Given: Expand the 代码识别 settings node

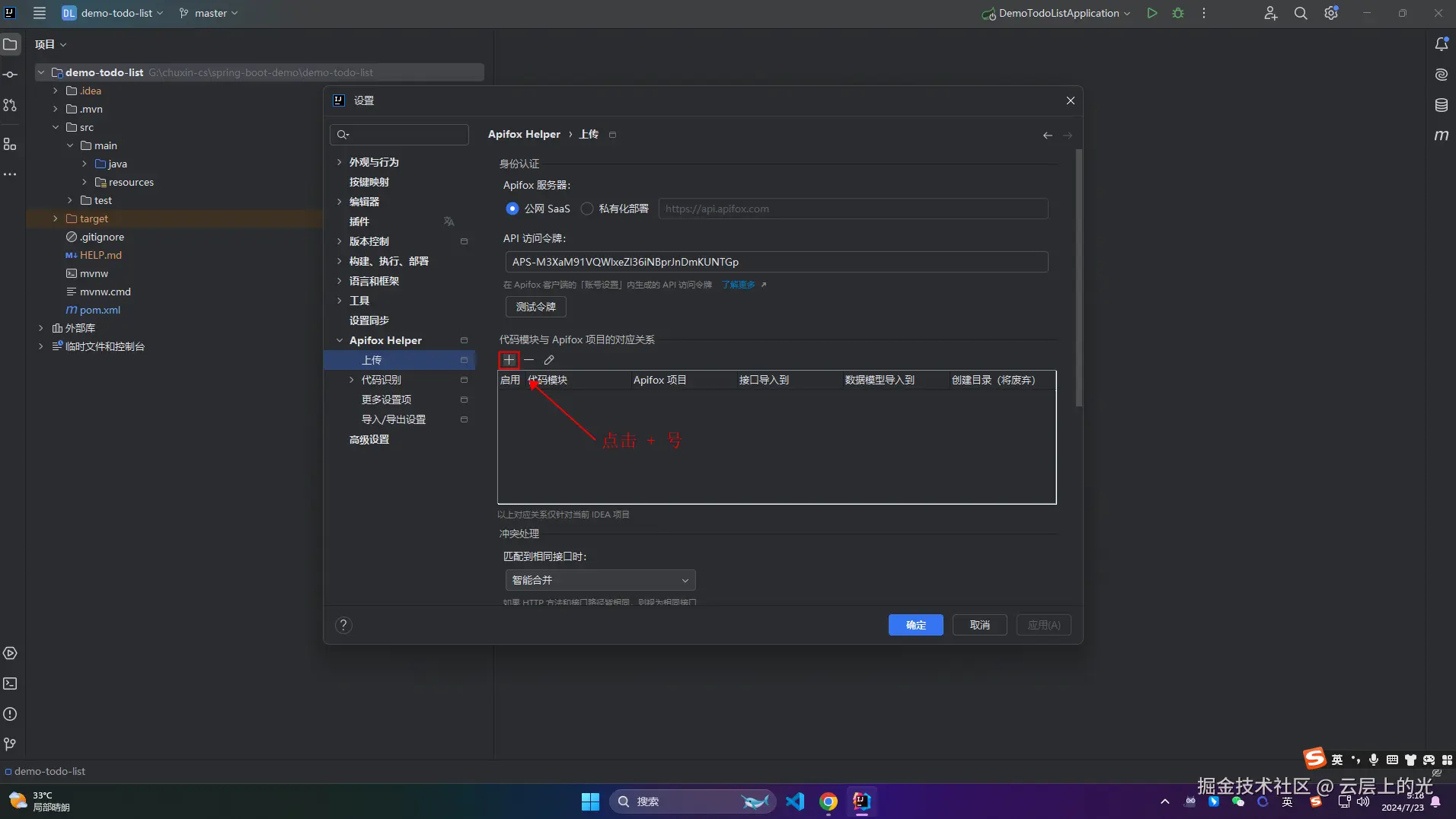Looking at the screenshot, I should 351,380.
